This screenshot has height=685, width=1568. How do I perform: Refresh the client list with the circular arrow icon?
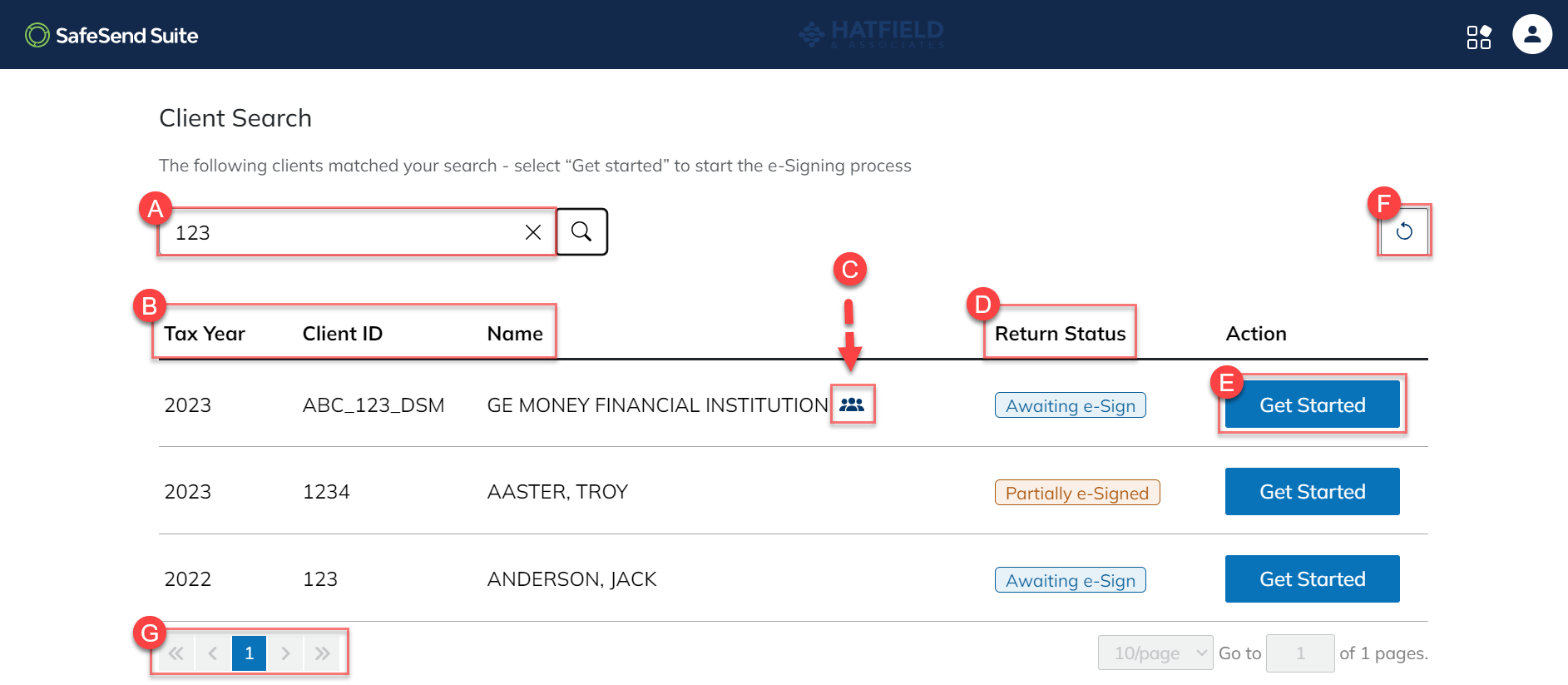tap(1404, 232)
